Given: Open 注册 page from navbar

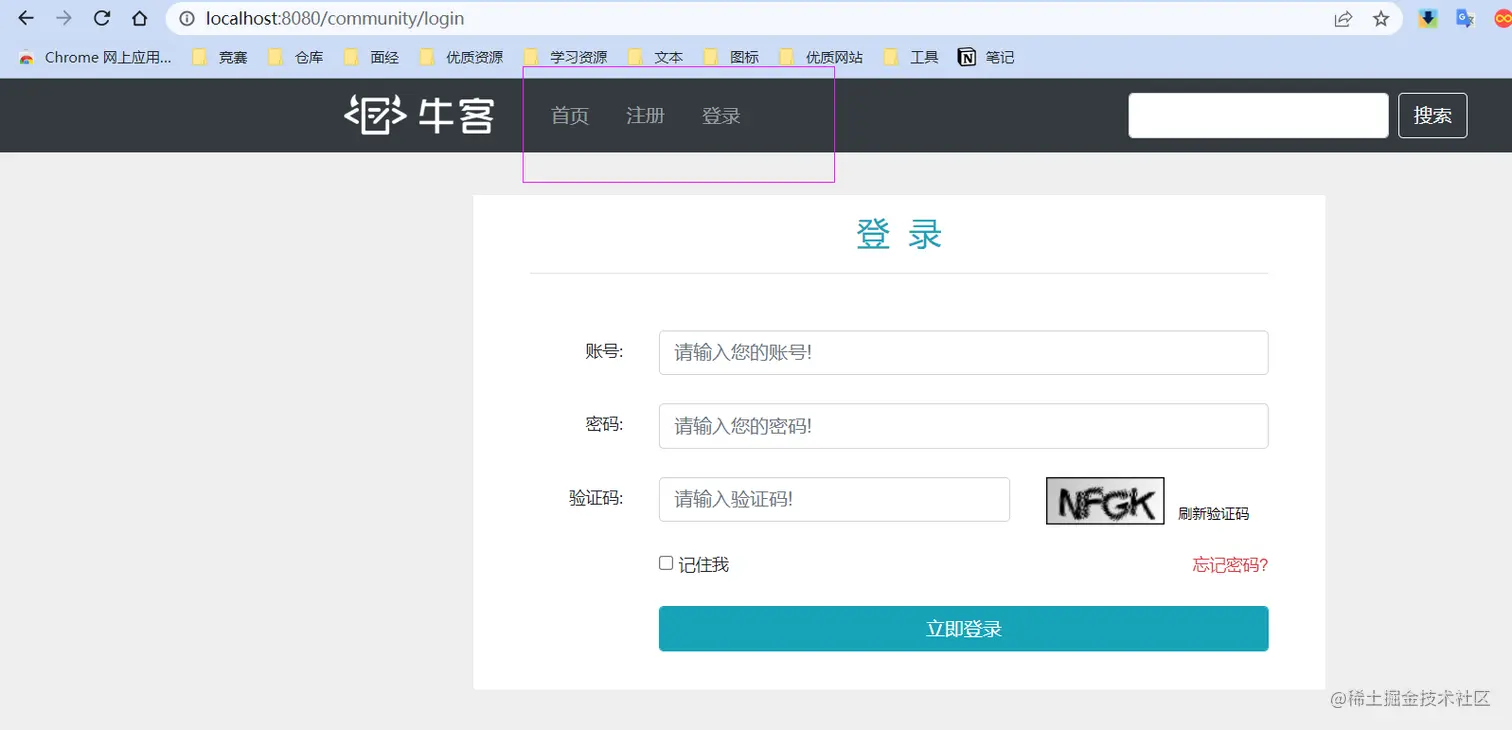Looking at the screenshot, I should pos(645,116).
